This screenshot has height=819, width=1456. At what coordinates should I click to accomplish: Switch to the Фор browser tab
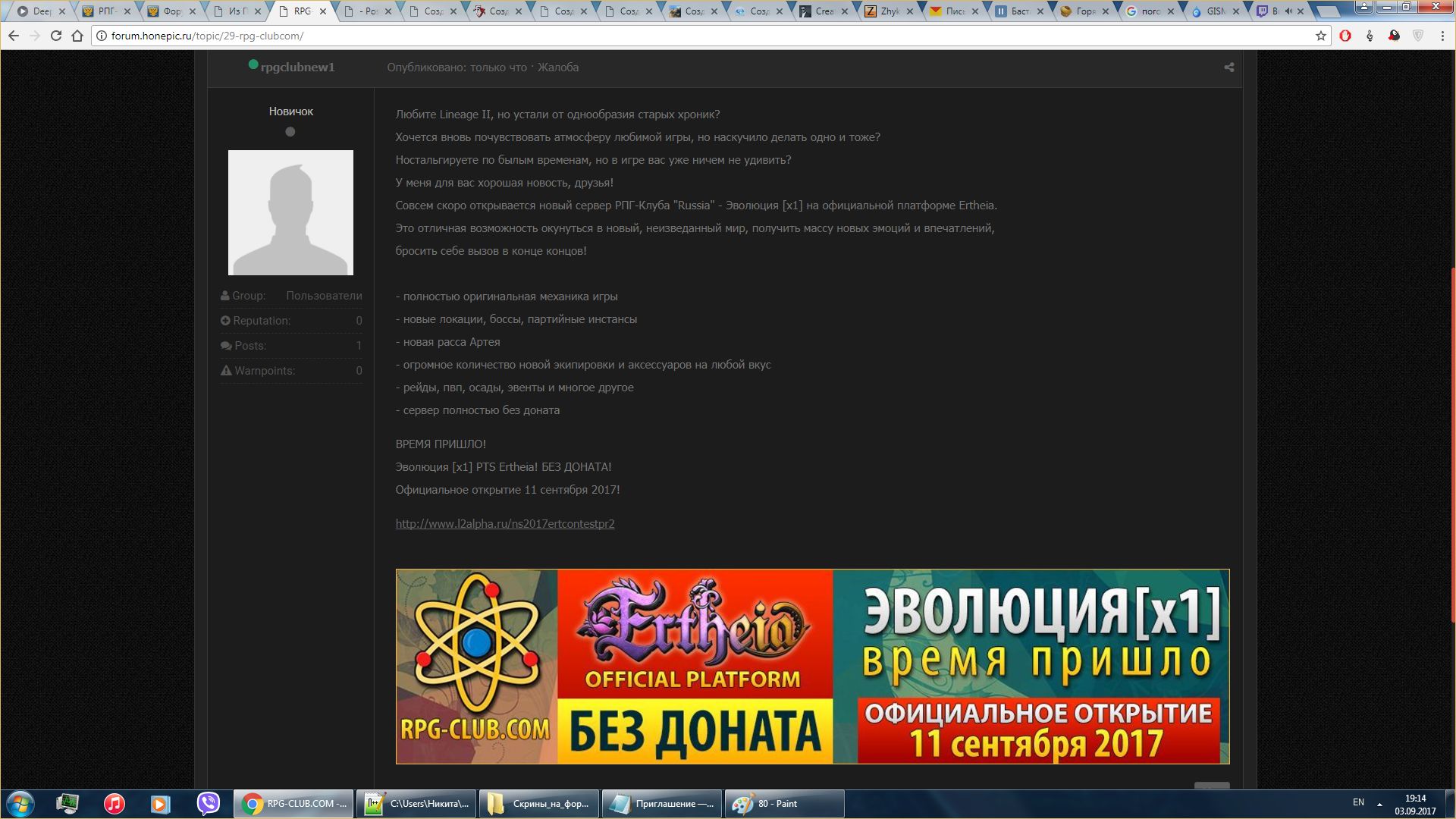click(172, 11)
